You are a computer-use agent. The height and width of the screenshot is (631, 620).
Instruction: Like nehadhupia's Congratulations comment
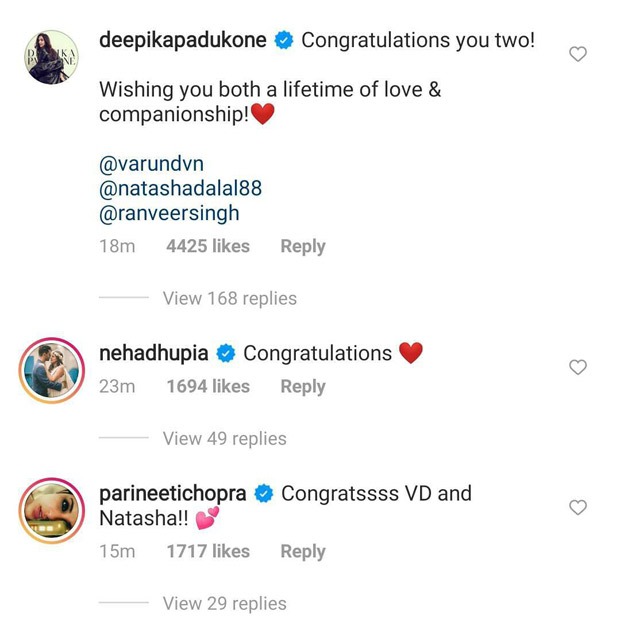tap(577, 368)
